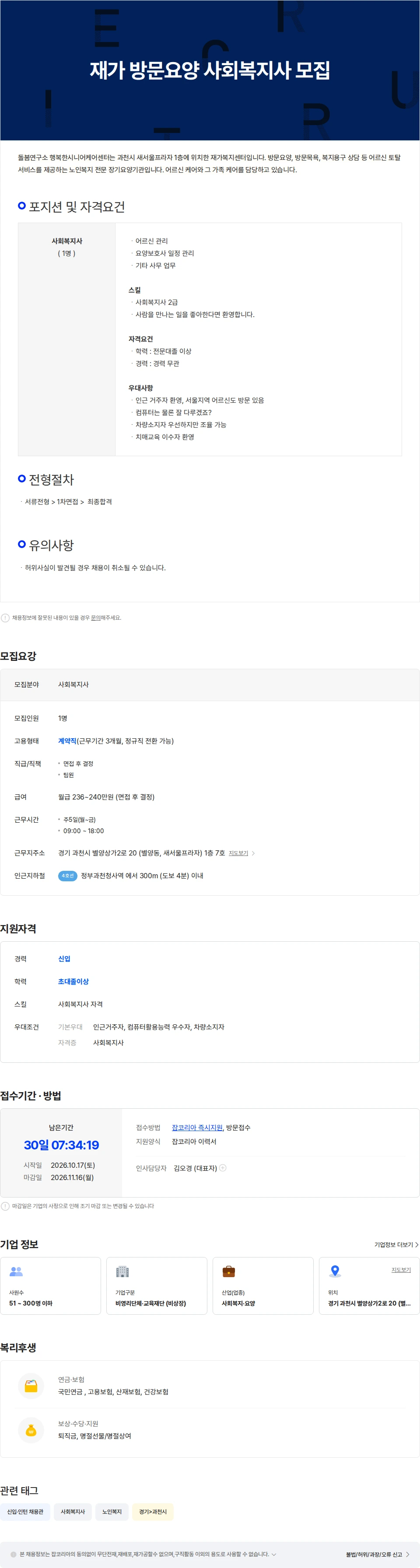Click the 기업구분 비영리단체 card

coord(157,1285)
